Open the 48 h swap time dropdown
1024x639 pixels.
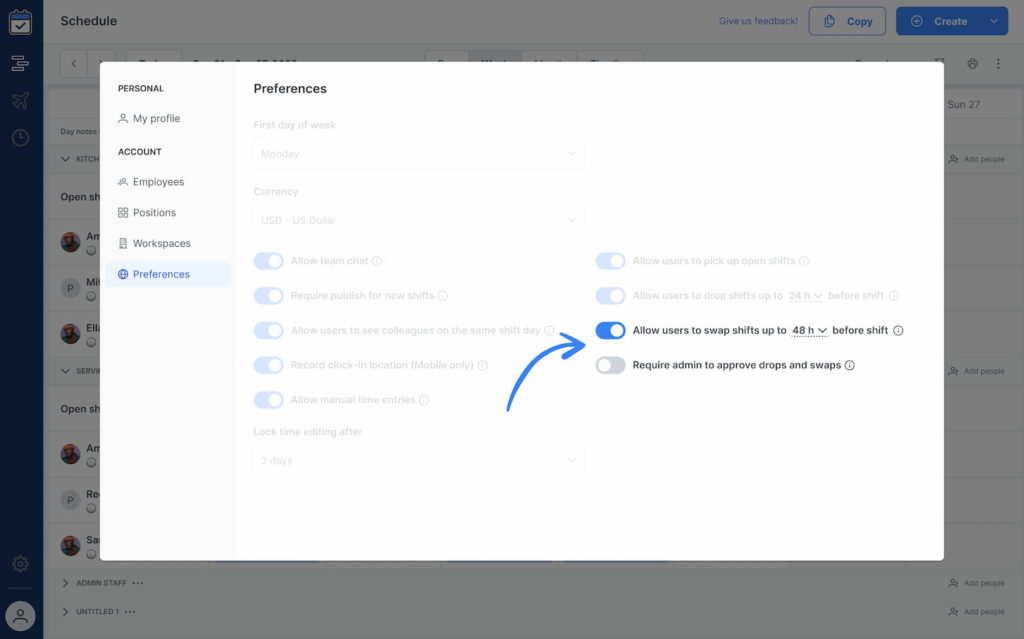tap(809, 331)
